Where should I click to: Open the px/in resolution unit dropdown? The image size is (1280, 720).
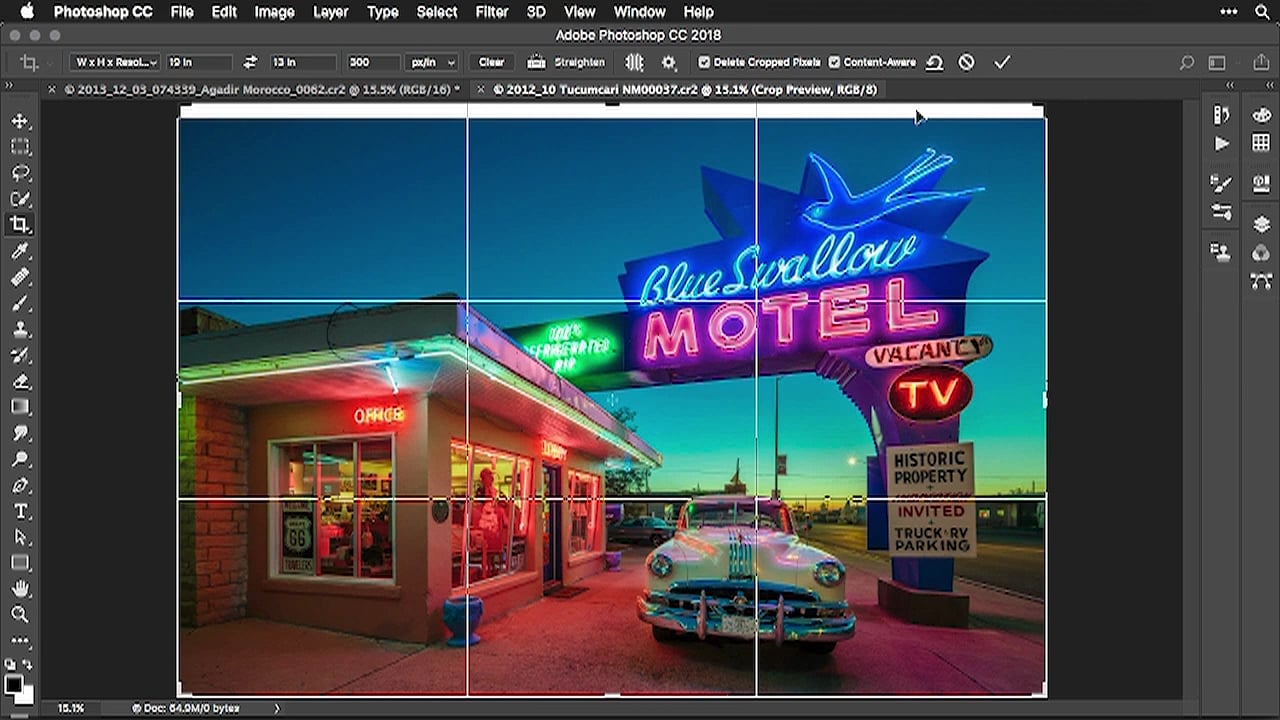[433, 62]
